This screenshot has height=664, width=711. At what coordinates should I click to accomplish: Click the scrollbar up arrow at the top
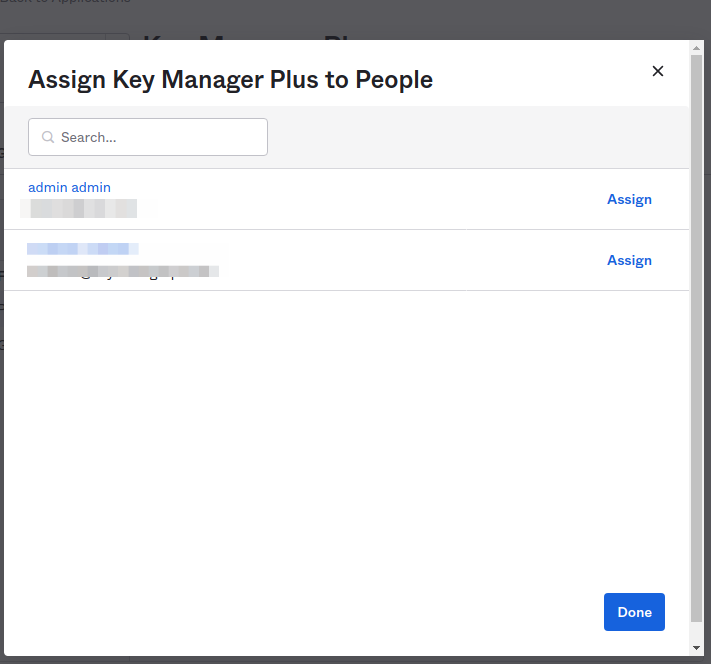696,48
